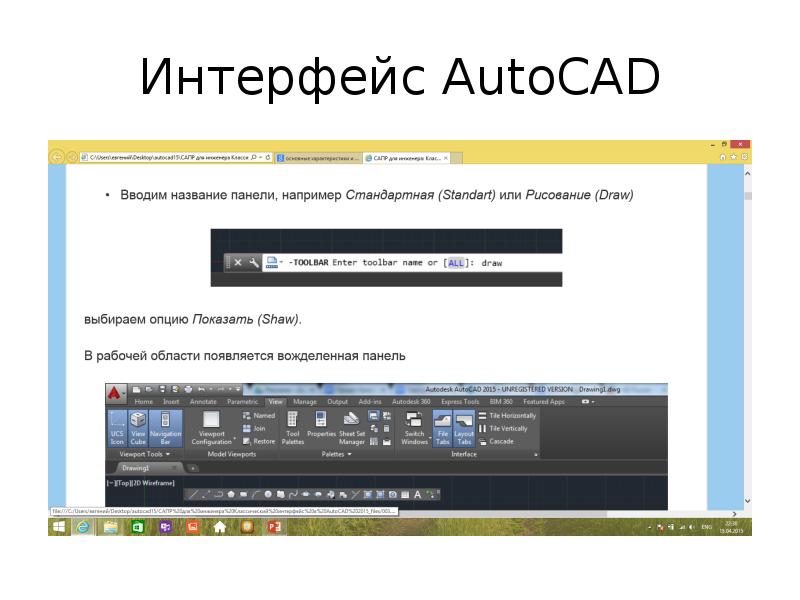Toggle Layout Tabs display
This screenshot has width=800, height=600.
464,428
